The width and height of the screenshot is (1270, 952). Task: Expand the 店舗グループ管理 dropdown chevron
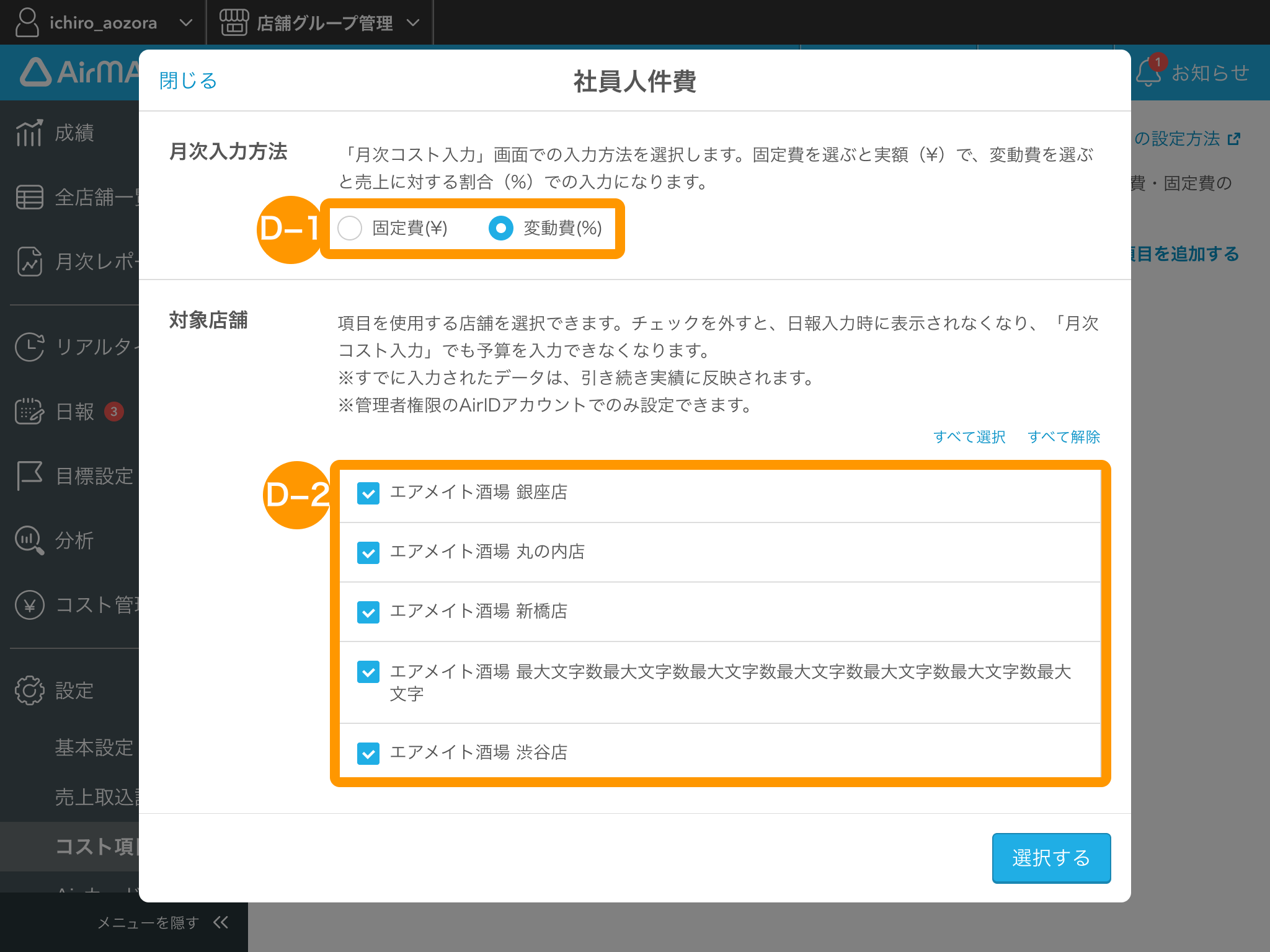point(413,23)
